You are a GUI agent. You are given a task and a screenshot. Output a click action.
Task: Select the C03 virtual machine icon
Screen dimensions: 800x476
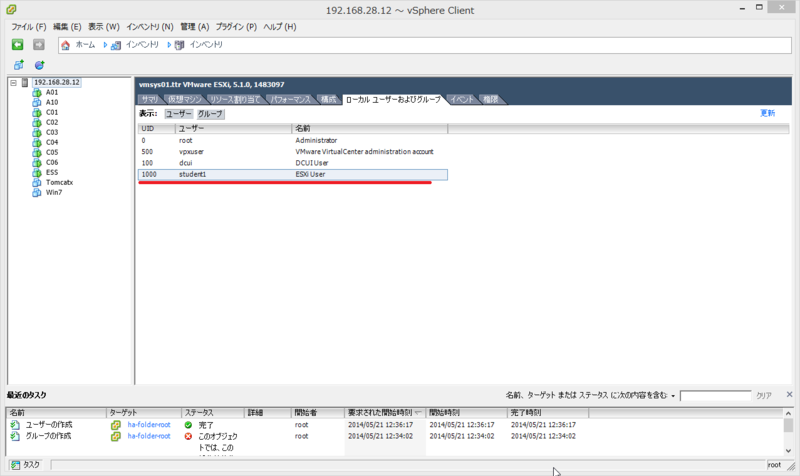coord(37,132)
